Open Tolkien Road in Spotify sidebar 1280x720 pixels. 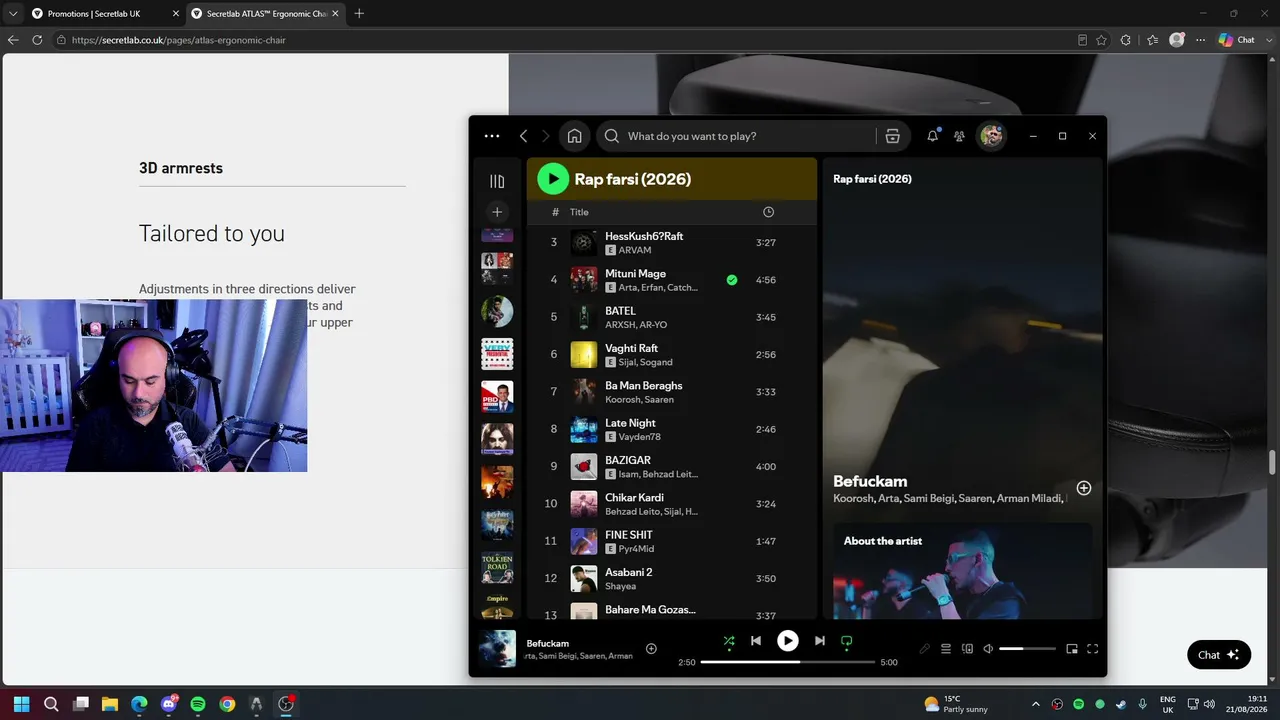pyautogui.click(x=497, y=567)
